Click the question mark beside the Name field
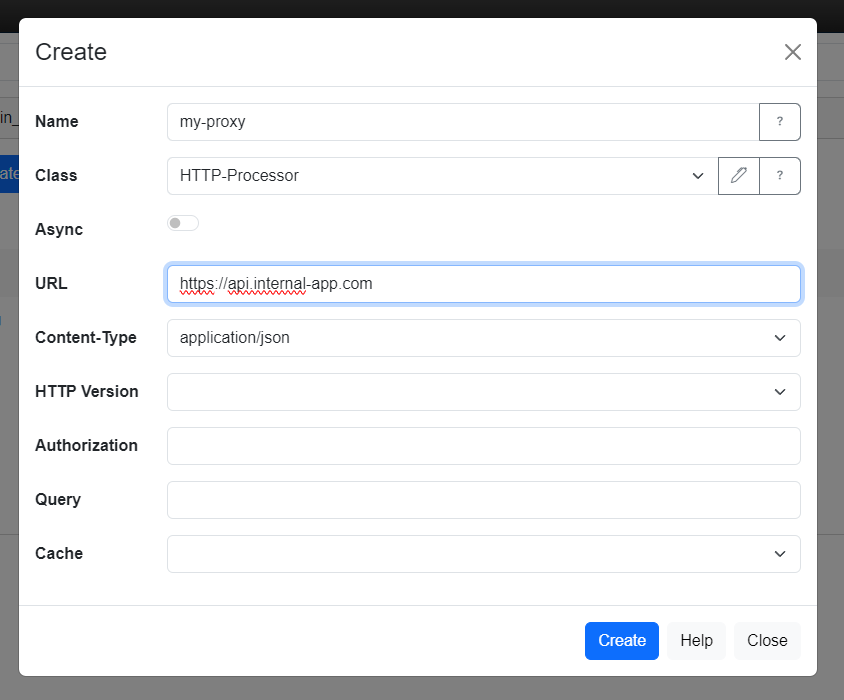 pos(780,122)
